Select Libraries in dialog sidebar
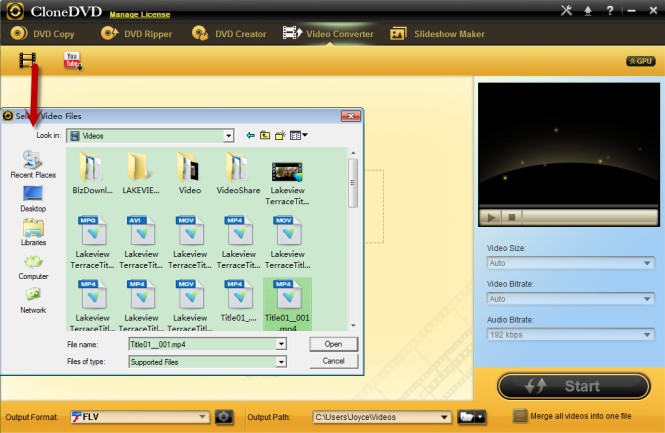Screen dimensions: 665x433 point(33,232)
